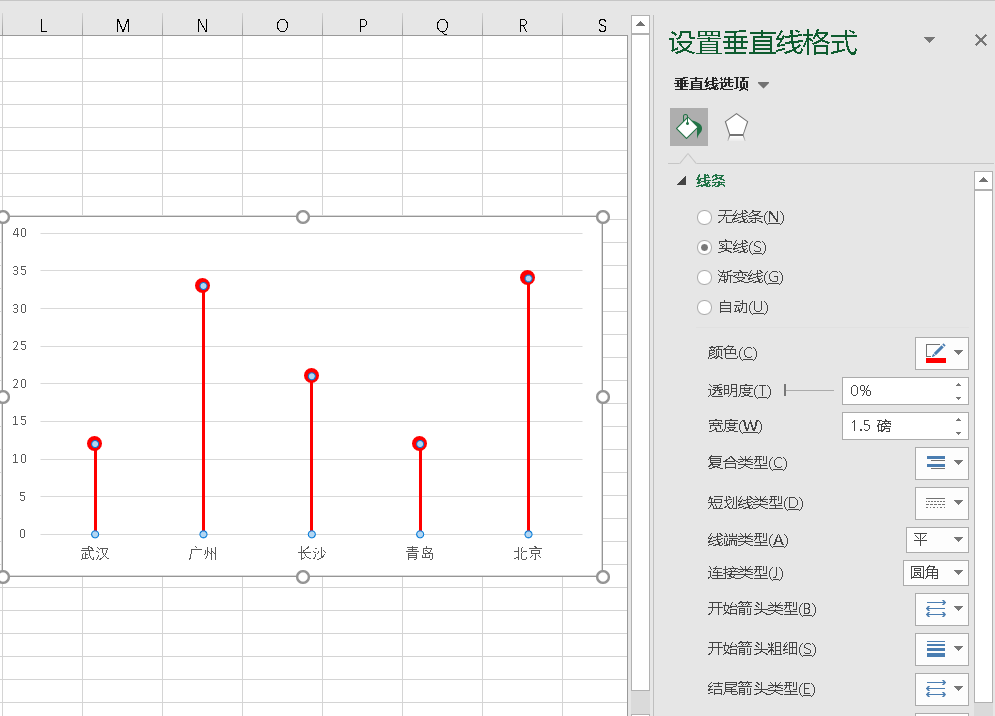Select the 实线(S) radio button
This screenshot has width=995, height=716.
(x=704, y=248)
